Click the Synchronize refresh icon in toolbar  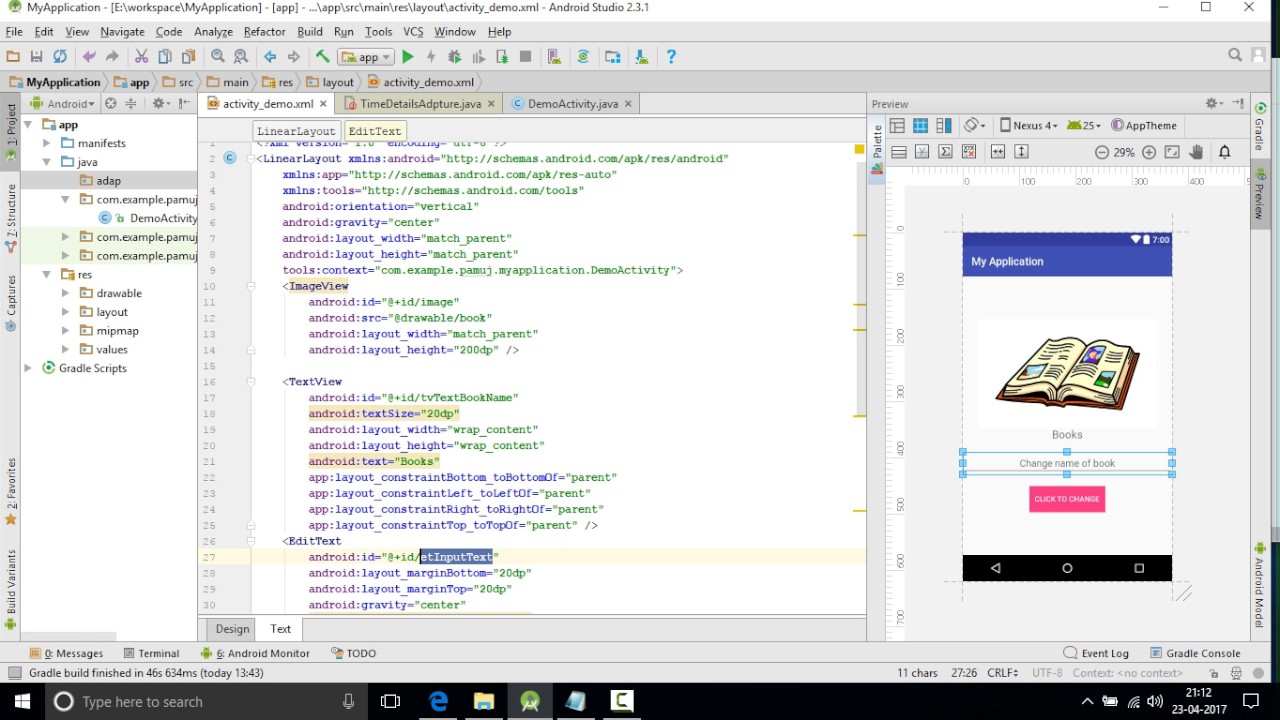[x=60, y=57]
